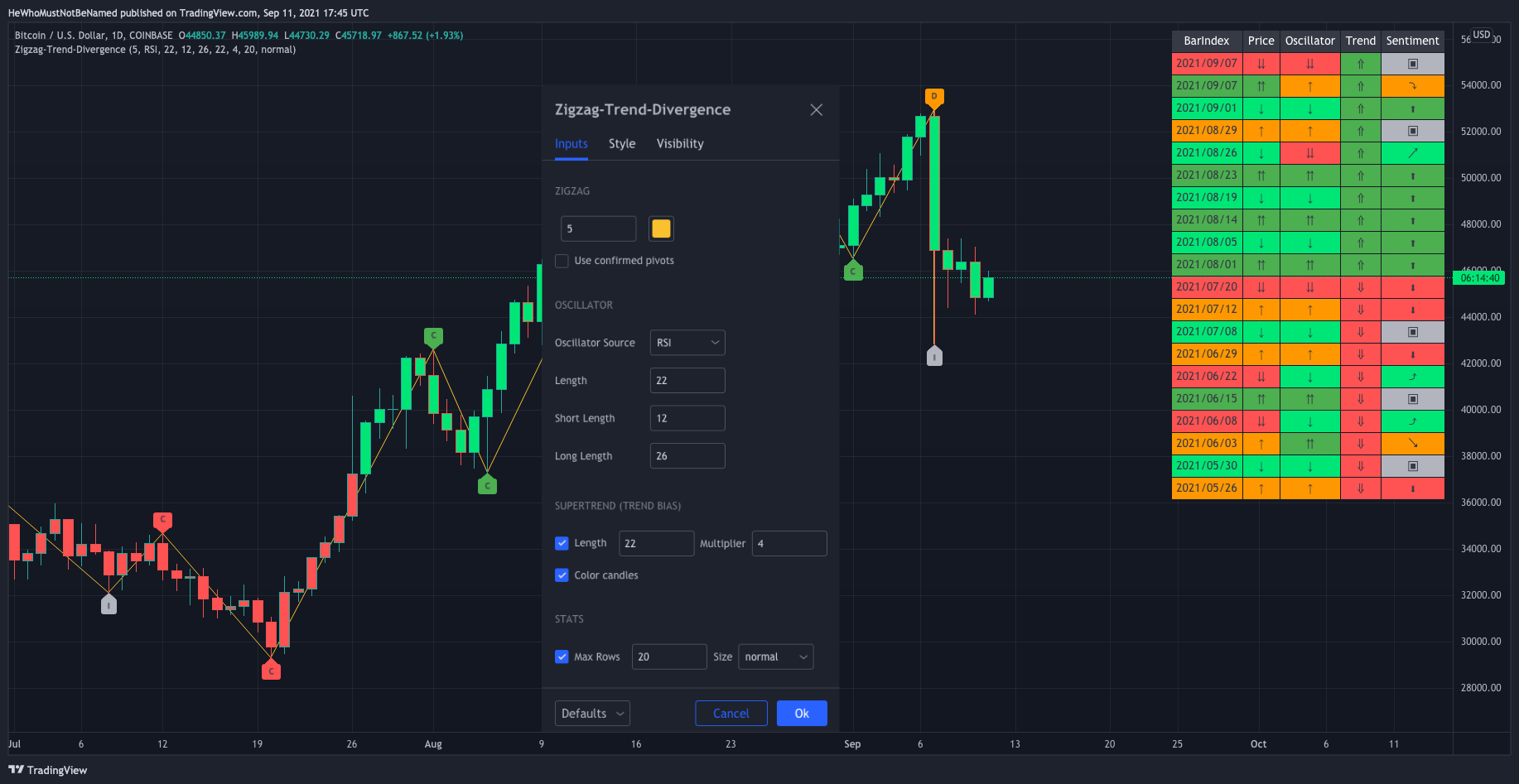The height and width of the screenshot is (784, 1519).
Task: Click the grey I pivot label near July 6
Action: click(x=108, y=606)
